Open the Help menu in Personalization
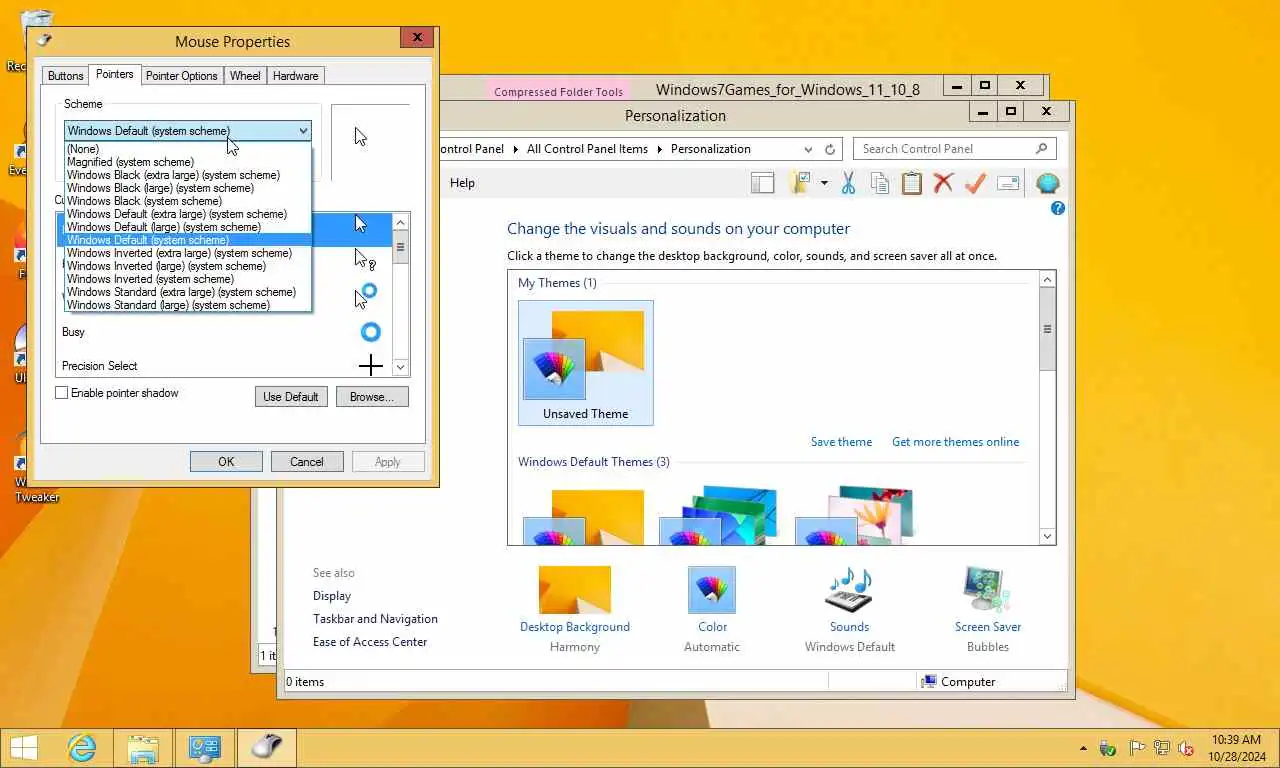 462,183
